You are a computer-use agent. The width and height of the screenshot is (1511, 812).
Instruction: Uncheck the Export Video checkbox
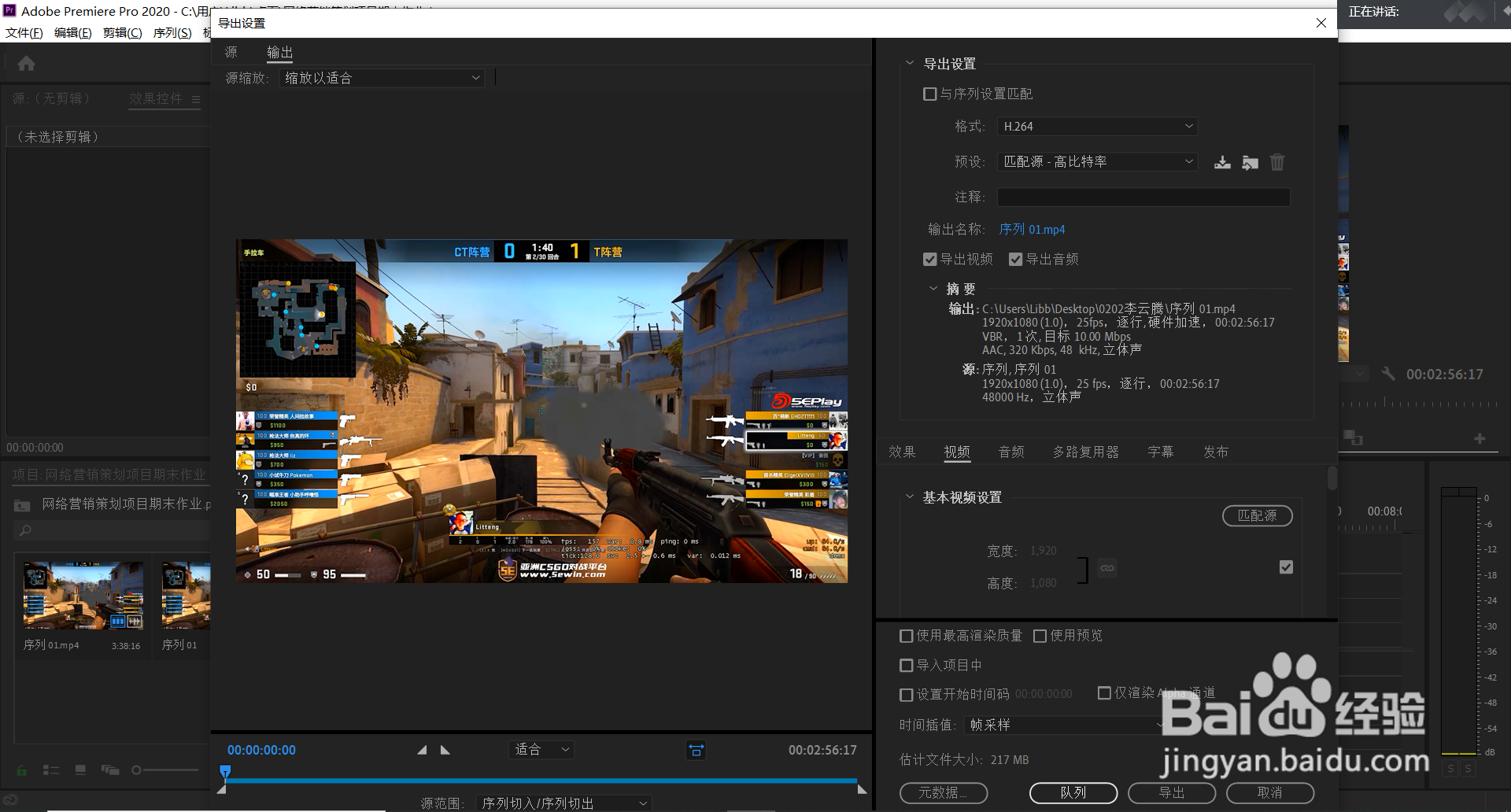tap(929, 260)
